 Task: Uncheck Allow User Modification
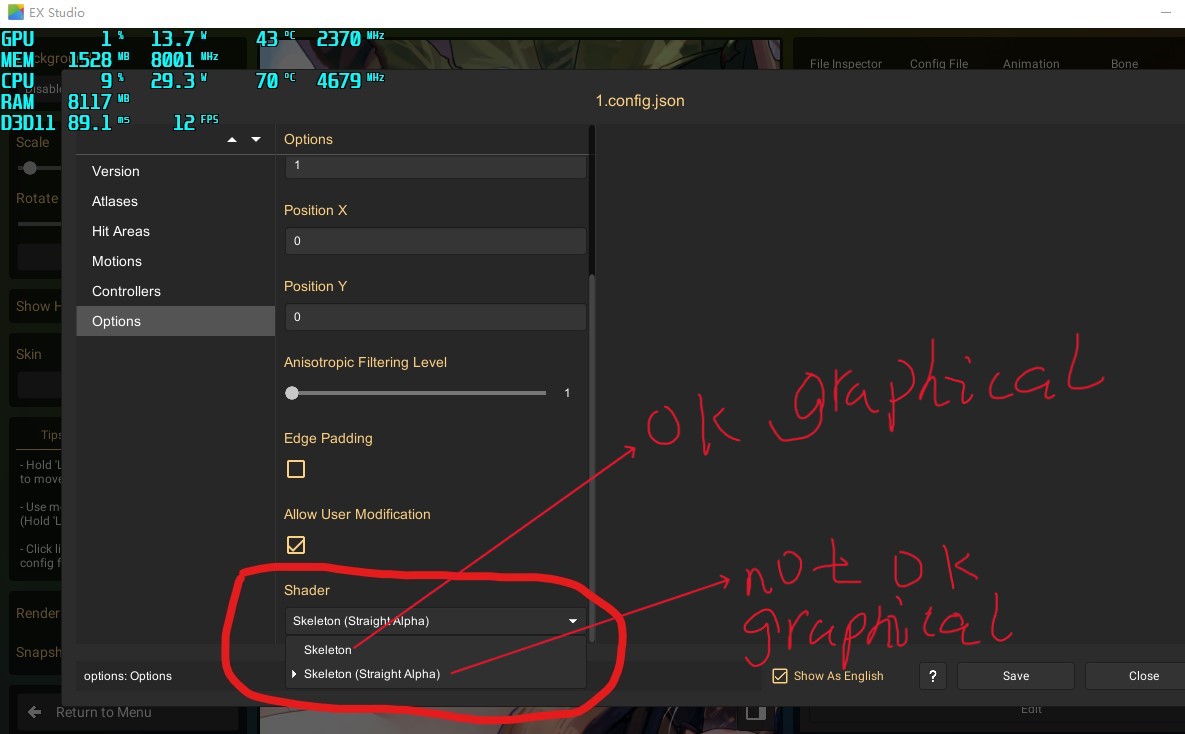pos(296,545)
